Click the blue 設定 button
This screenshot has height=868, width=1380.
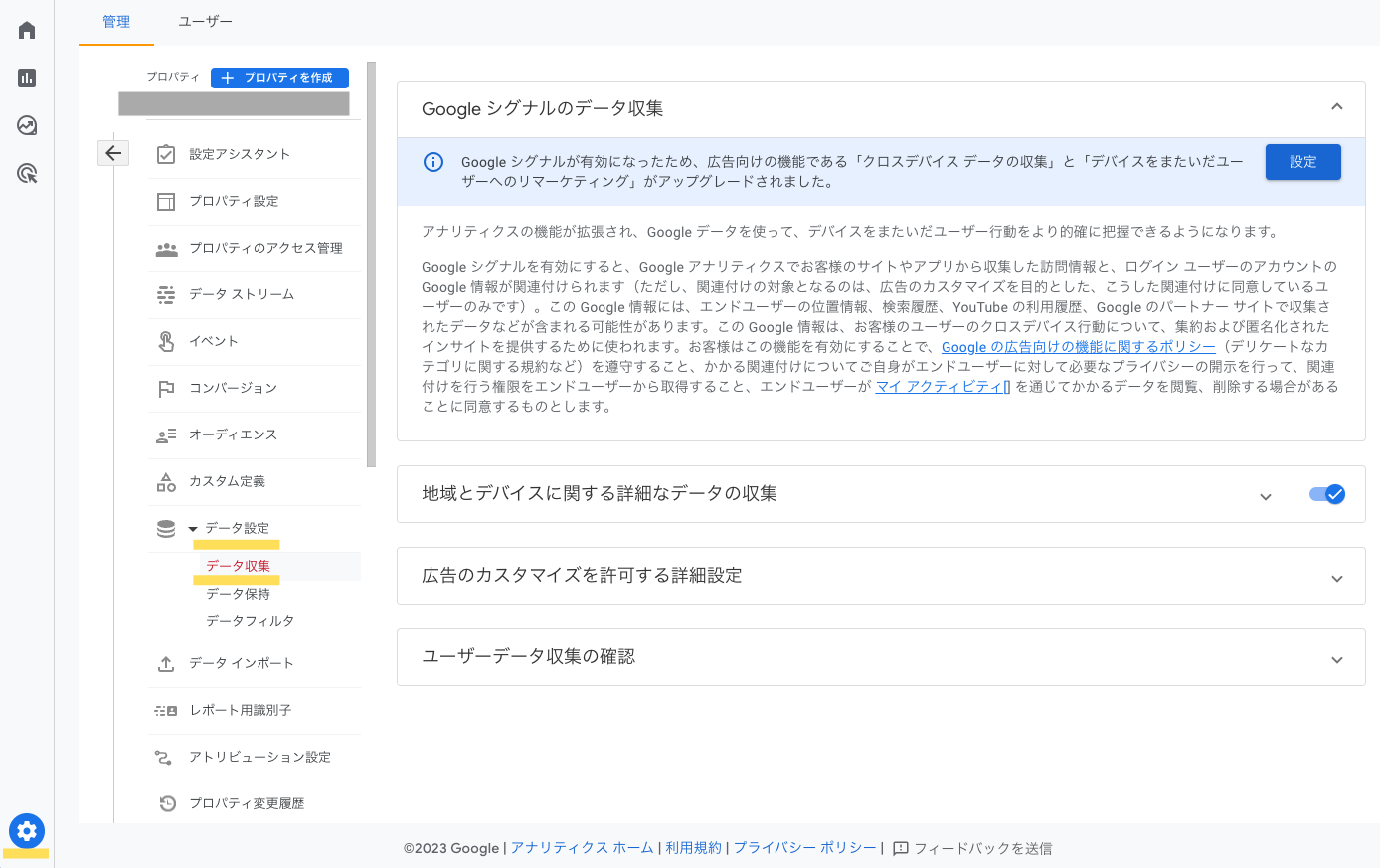(1302, 162)
